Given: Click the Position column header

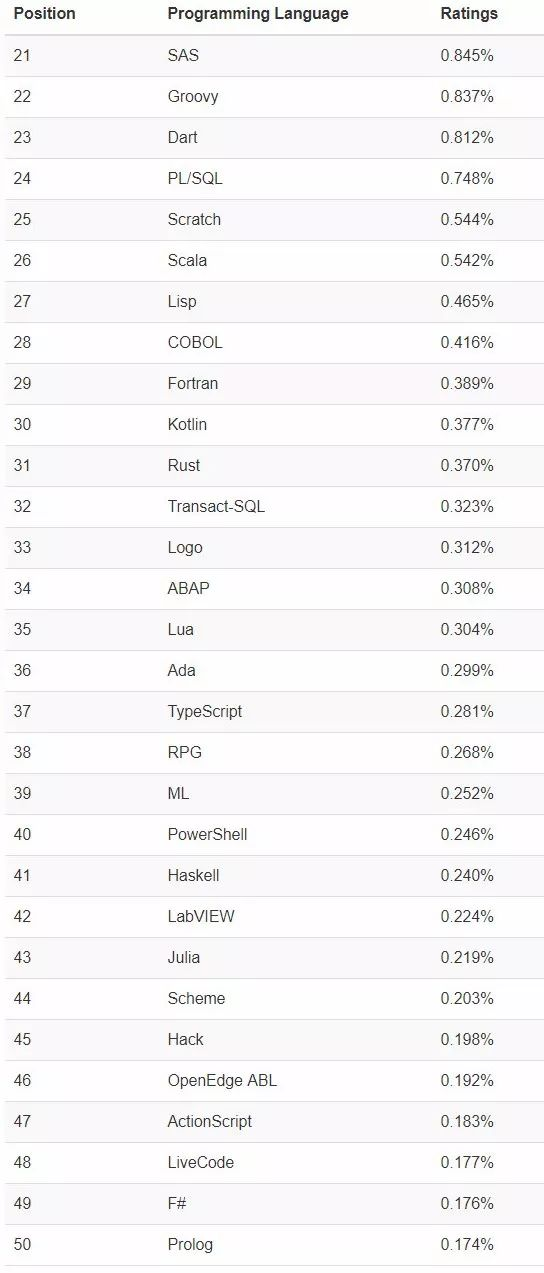Looking at the screenshot, I should tap(44, 14).
